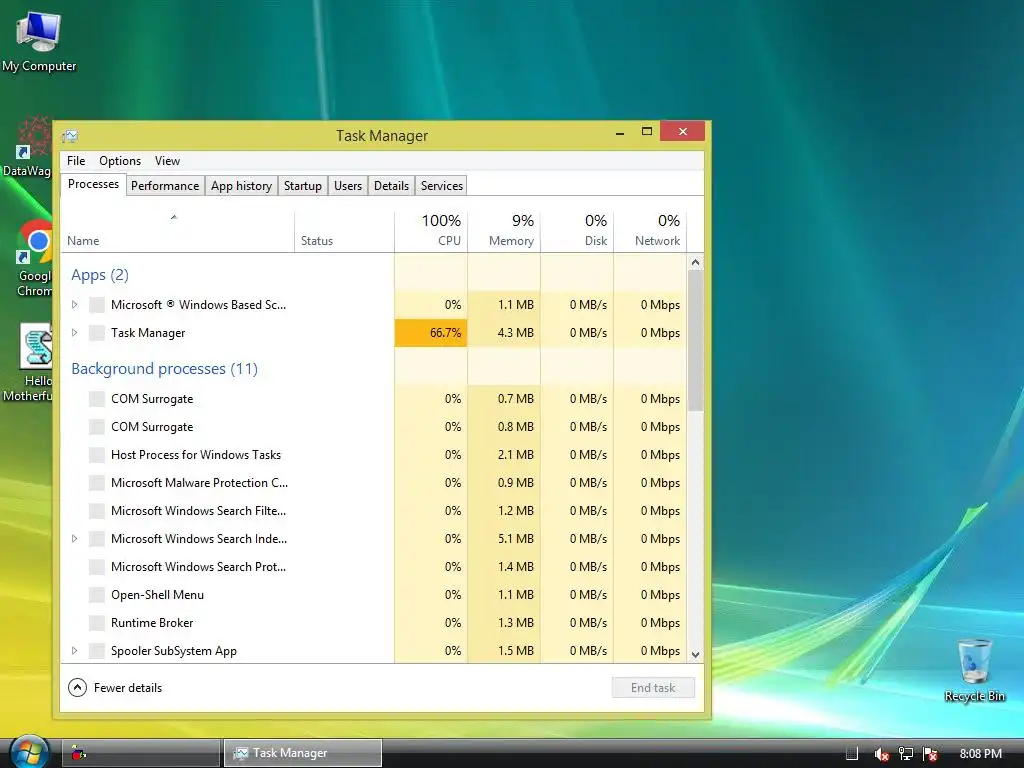Select Microsoft Windows Search Filter Host row
The height and width of the screenshot is (768, 1024).
(374, 511)
